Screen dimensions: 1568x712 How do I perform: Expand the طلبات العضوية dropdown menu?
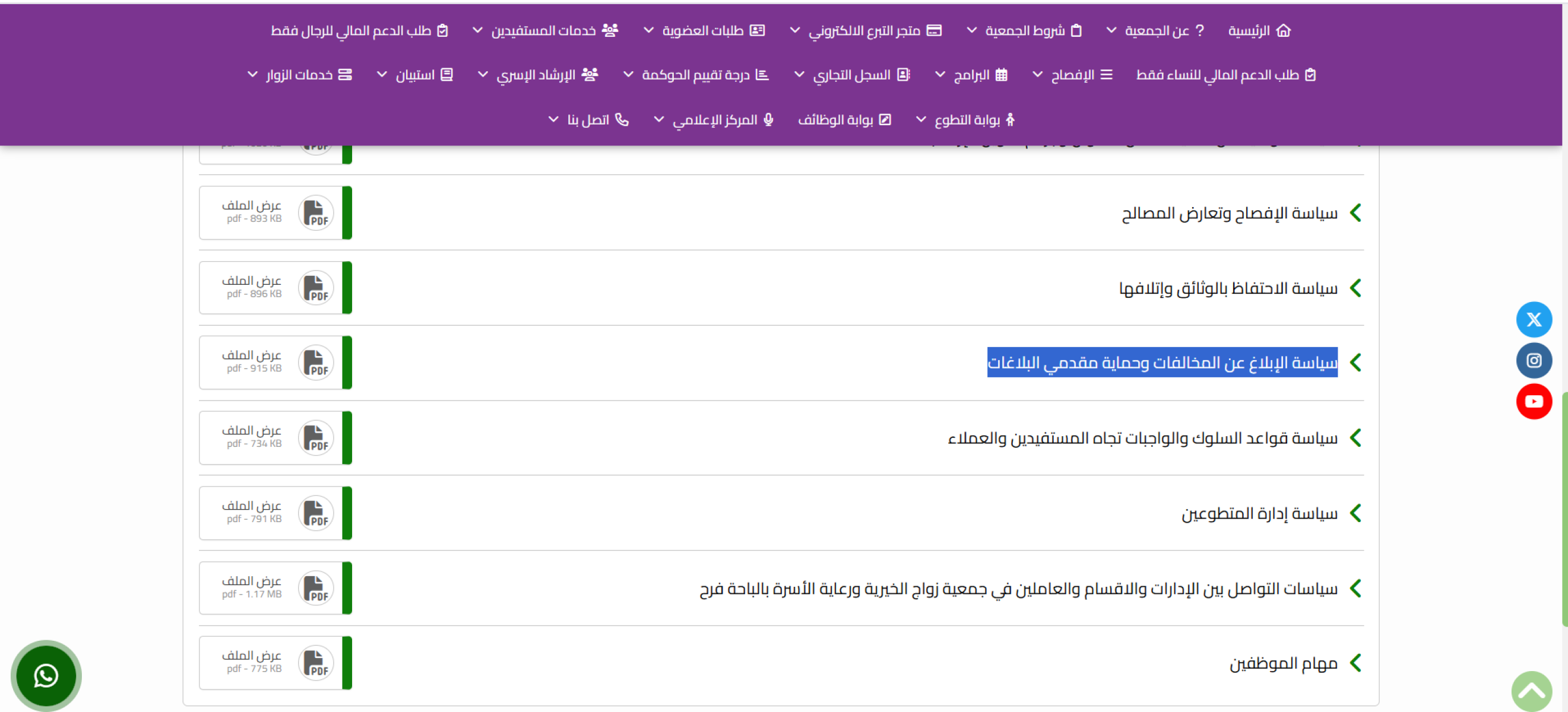[x=649, y=30]
